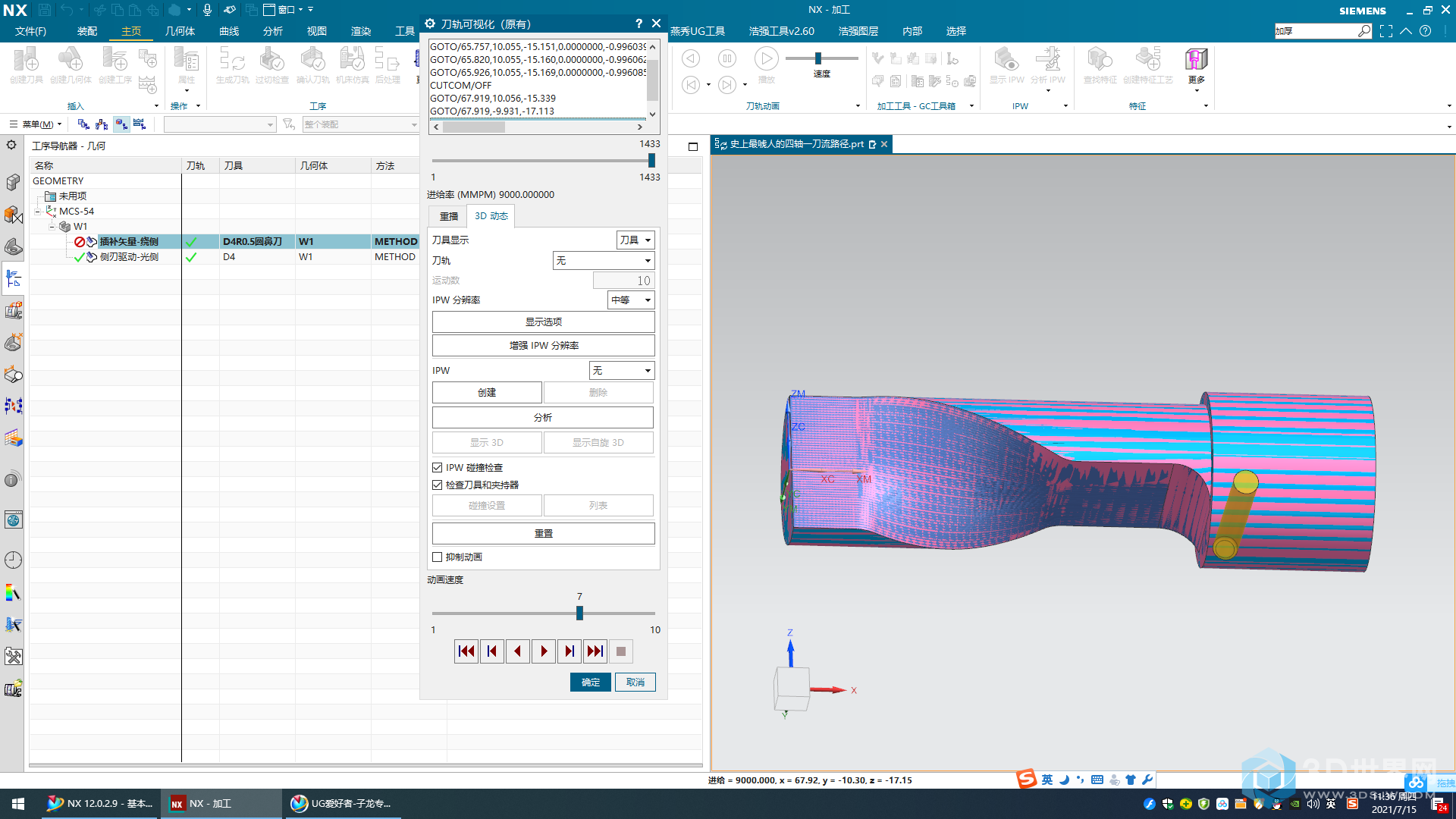
Task: Switch to the 重播 tab in dialog
Action: pos(449,216)
